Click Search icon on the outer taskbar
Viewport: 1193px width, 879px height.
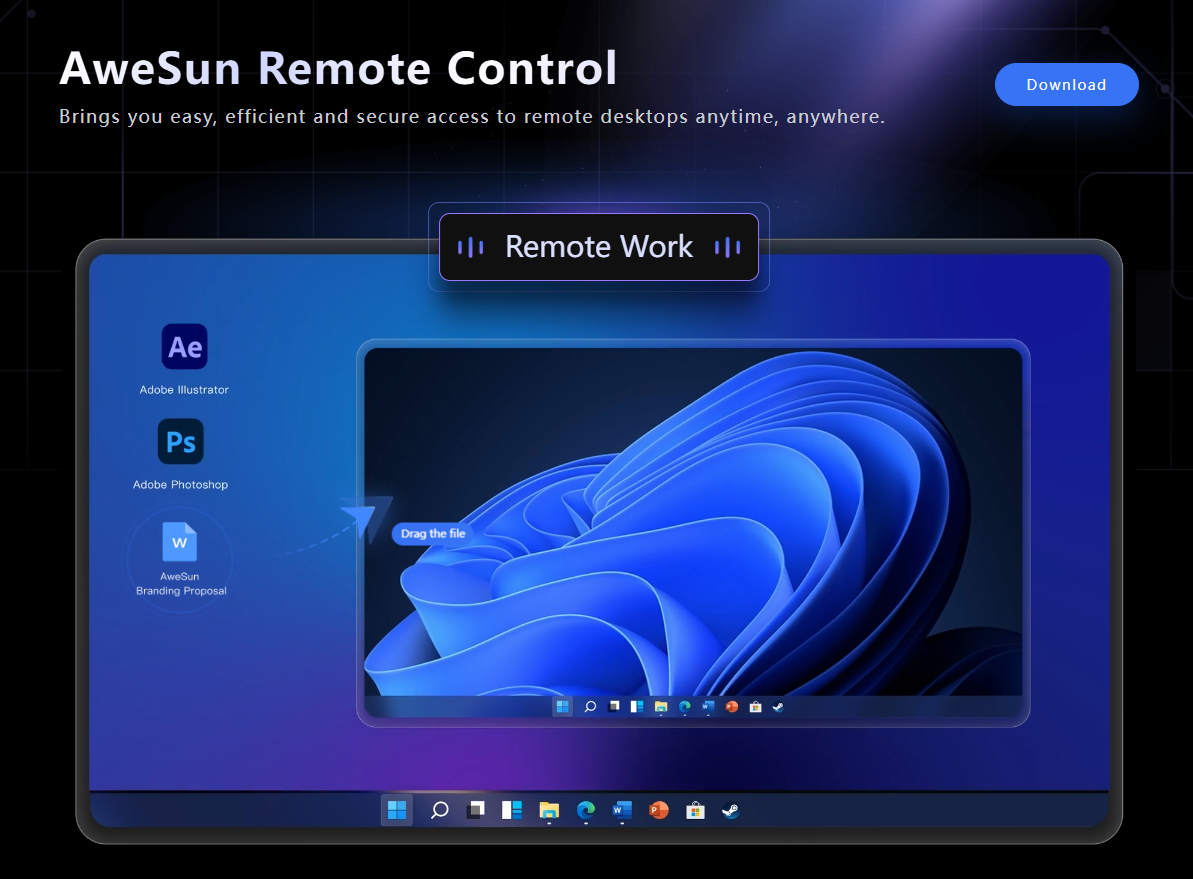[439, 810]
